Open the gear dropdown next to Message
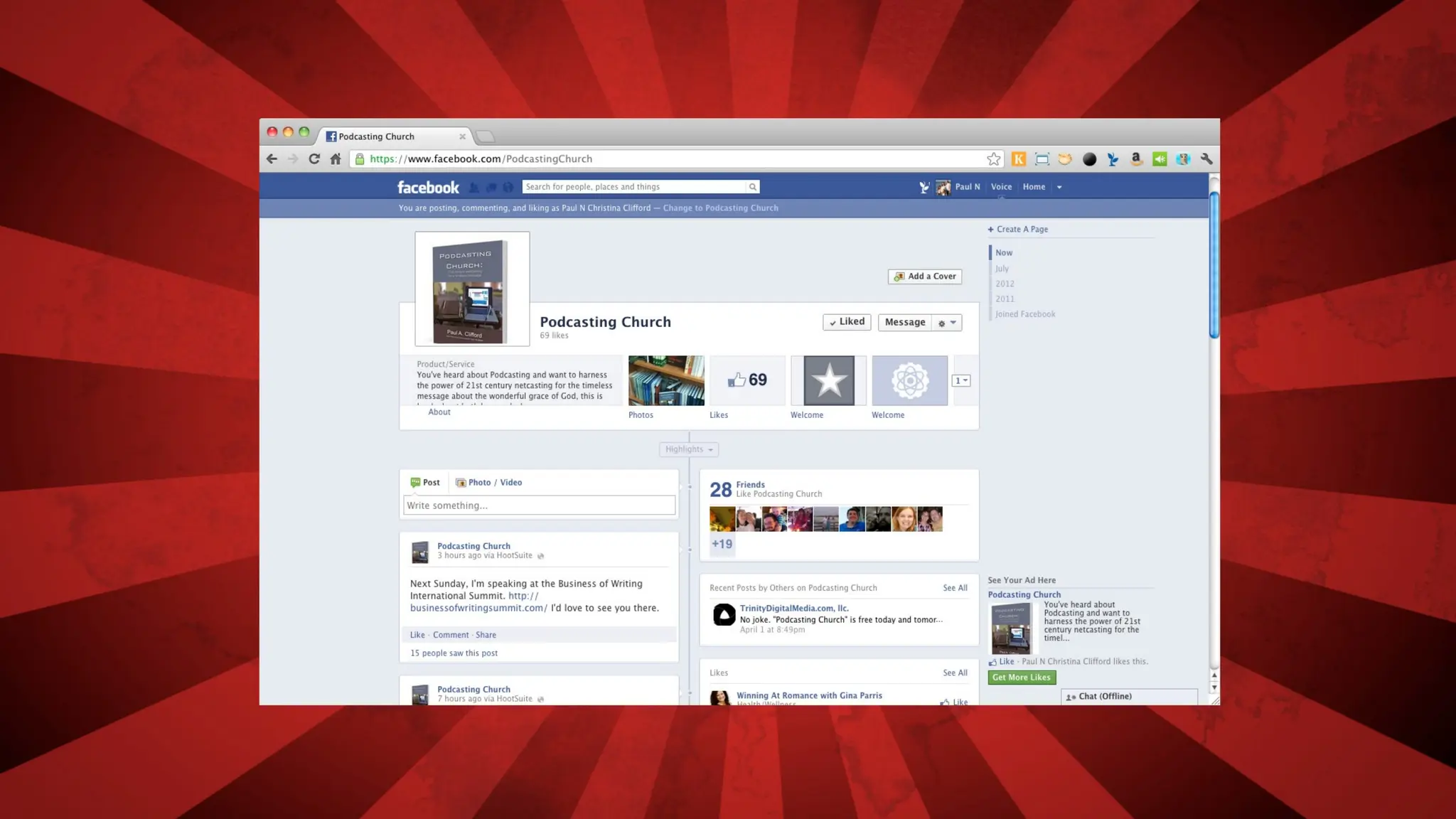 pyautogui.click(x=947, y=323)
